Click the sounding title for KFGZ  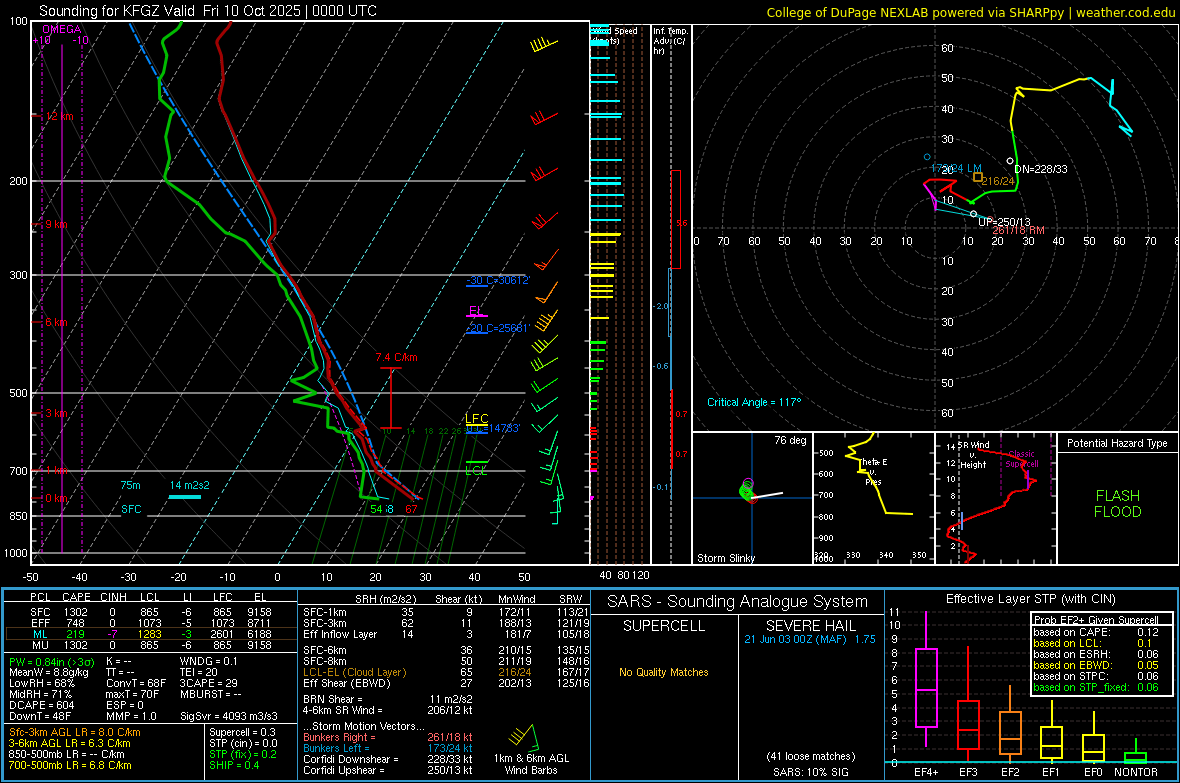pyautogui.click(x=208, y=11)
